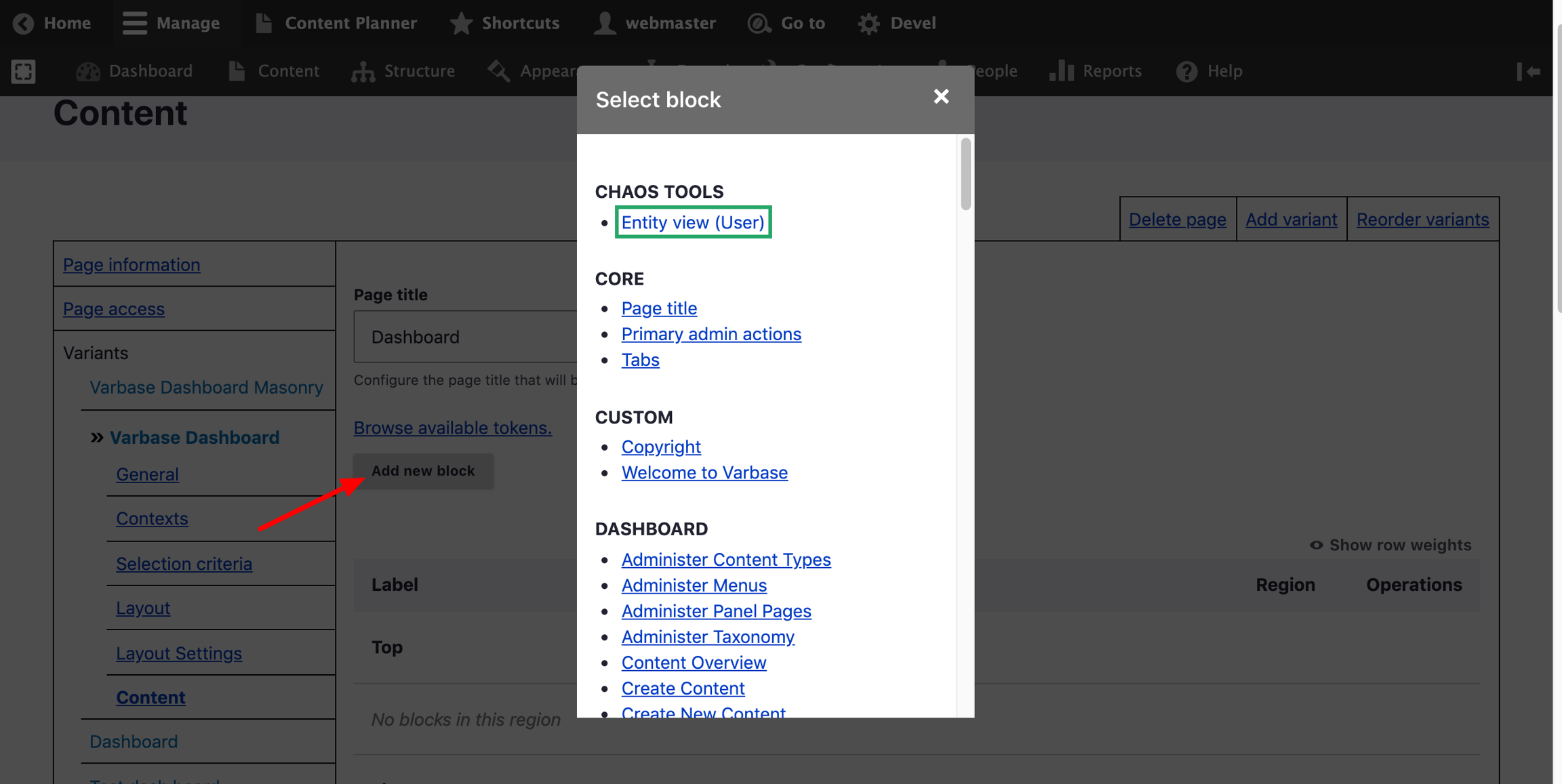Click the Home back-arrow icon
This screenshot has width=1562, height=784.
tap(23, 23)
